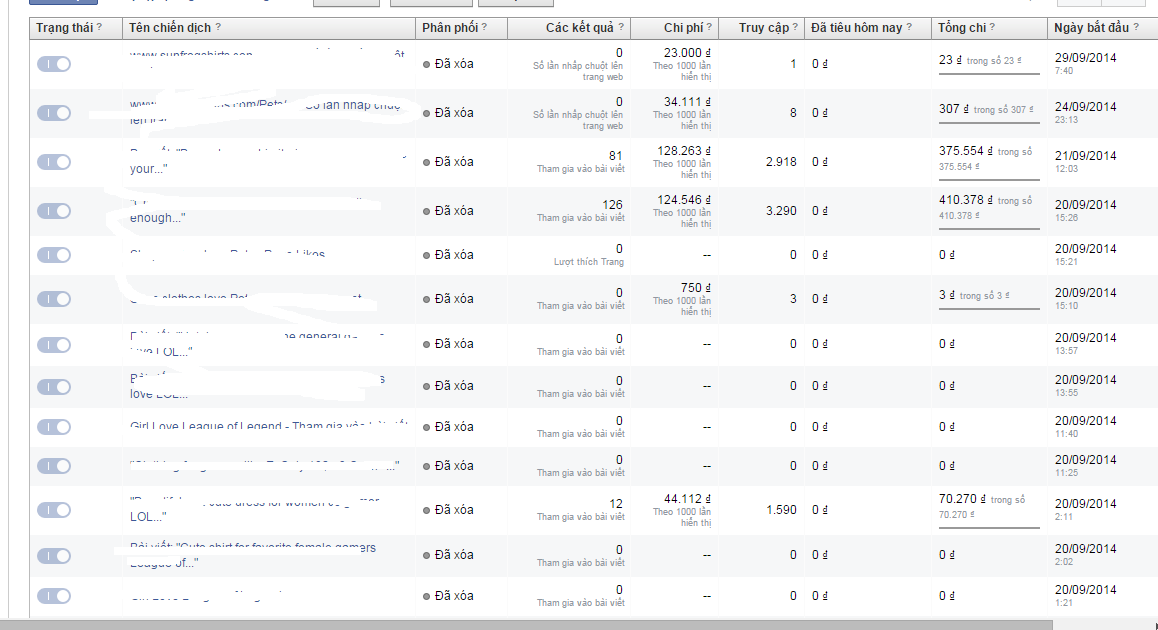The image size is (1158, 630).
Task: Click total spend 3 ₫ trong số 3 ₫
Action: pyautogui.click(x=974, y=295)
